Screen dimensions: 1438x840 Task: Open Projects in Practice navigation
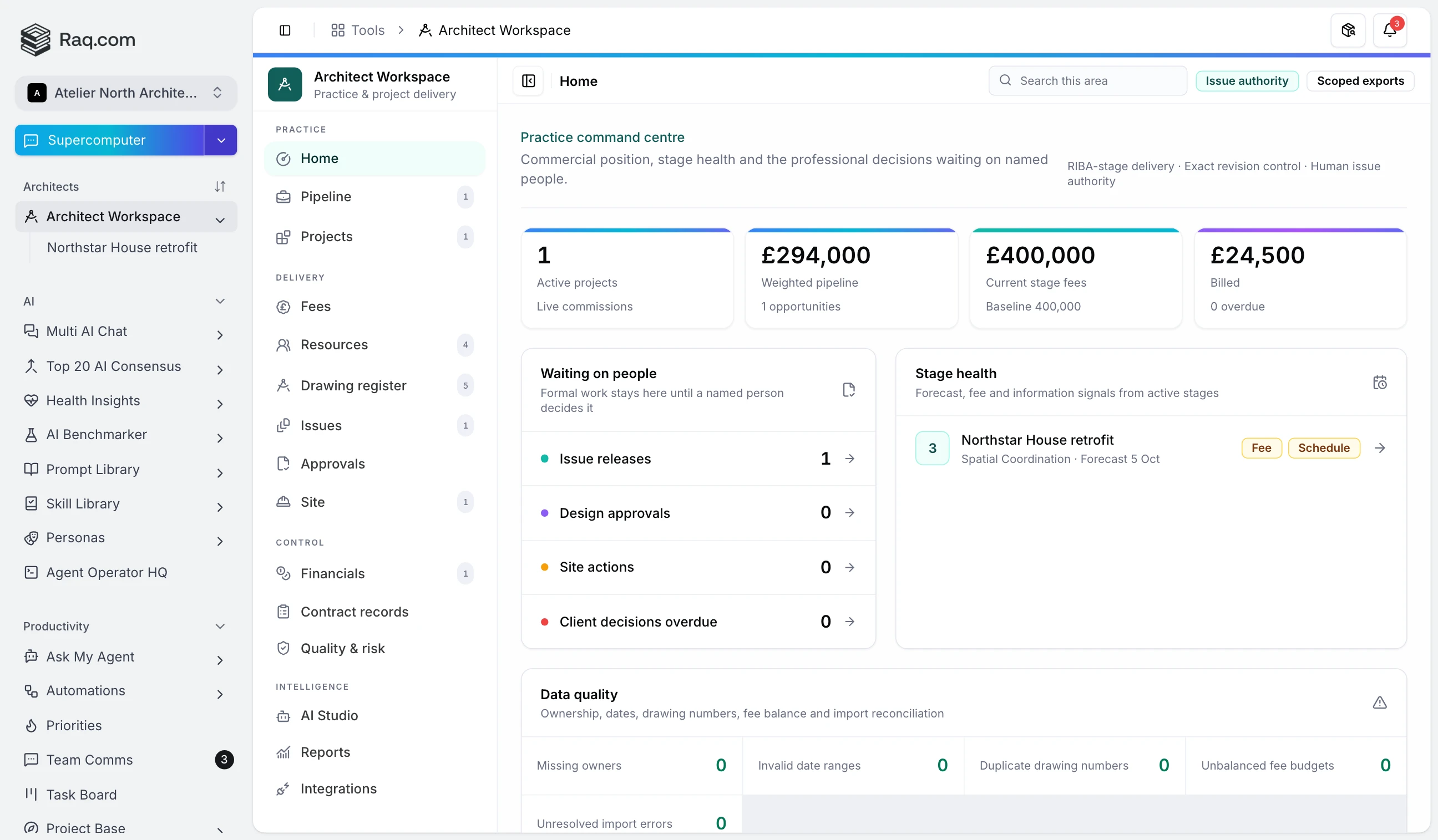point(374,237)
